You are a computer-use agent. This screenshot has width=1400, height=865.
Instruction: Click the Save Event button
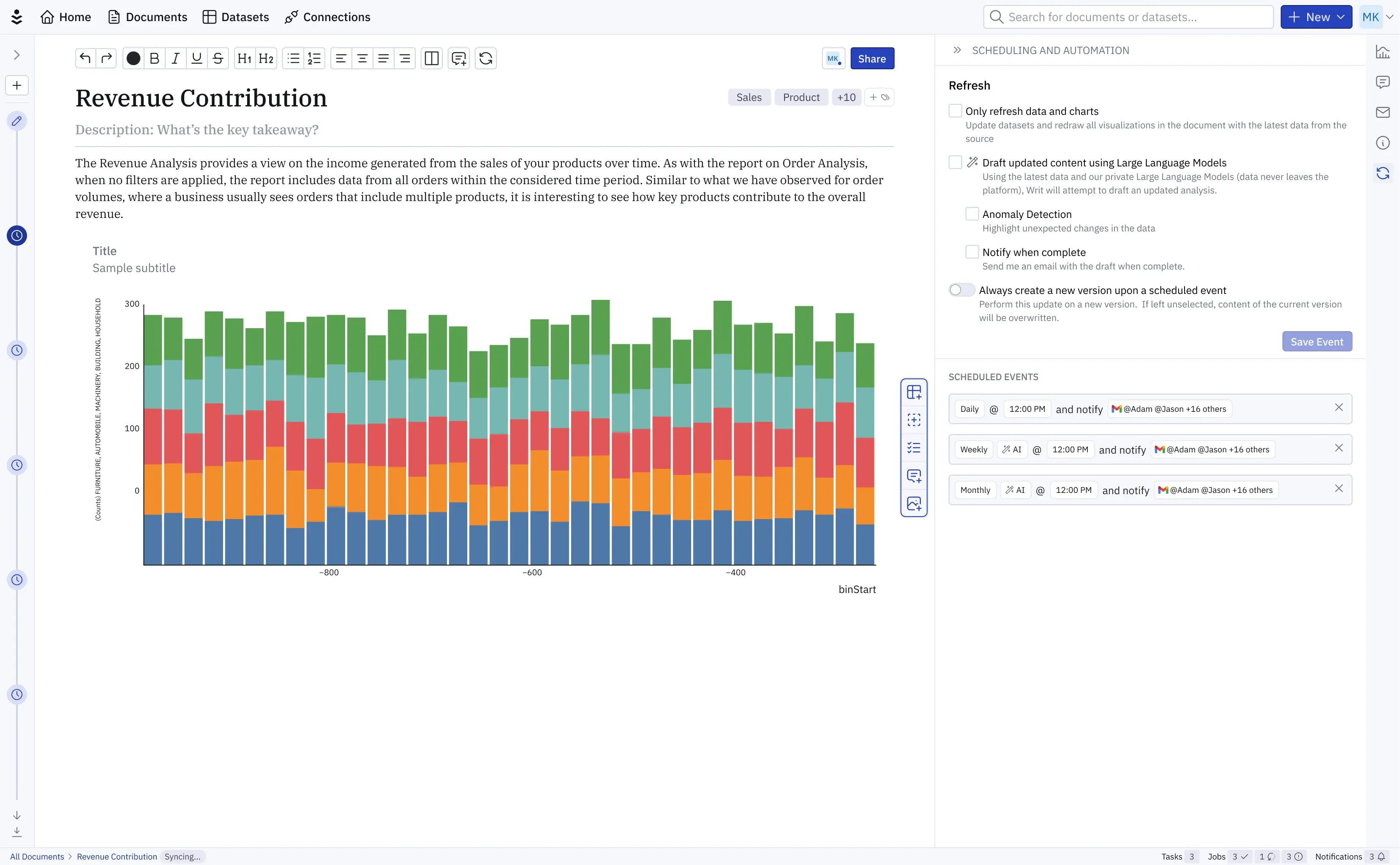pos(1316,341)
